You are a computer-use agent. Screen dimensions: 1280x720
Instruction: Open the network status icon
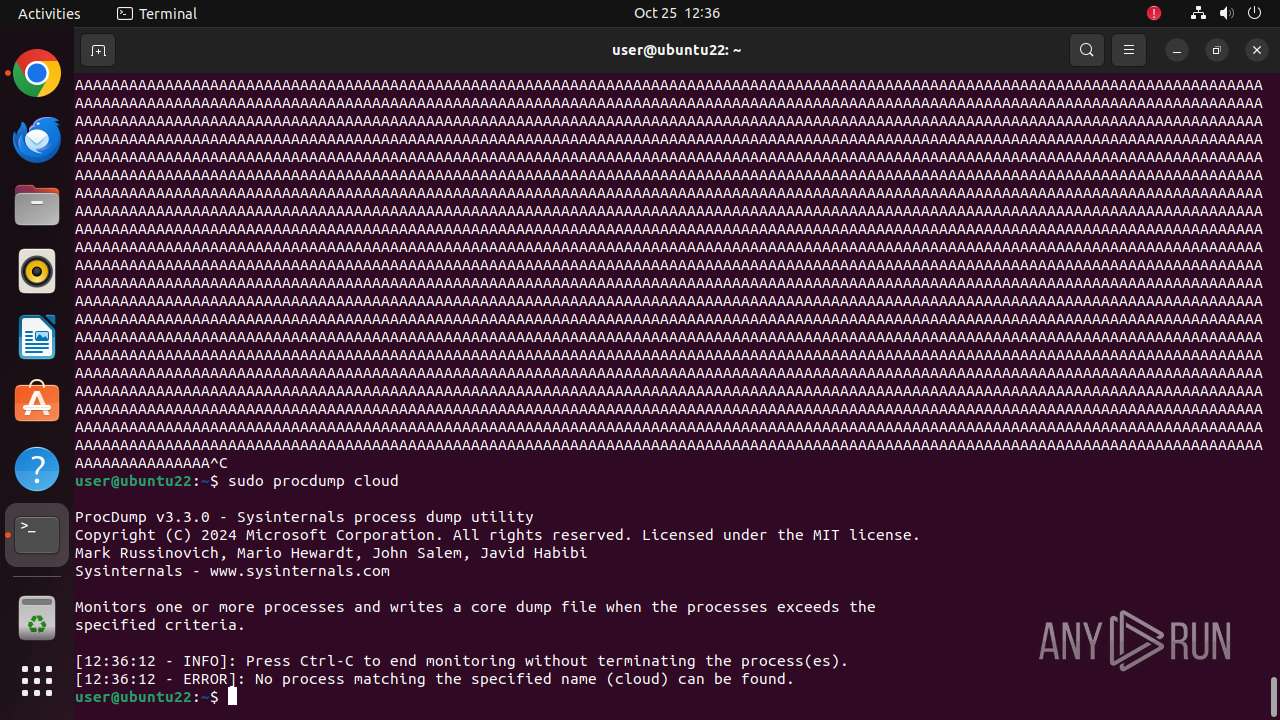[x=1198, y=13]
